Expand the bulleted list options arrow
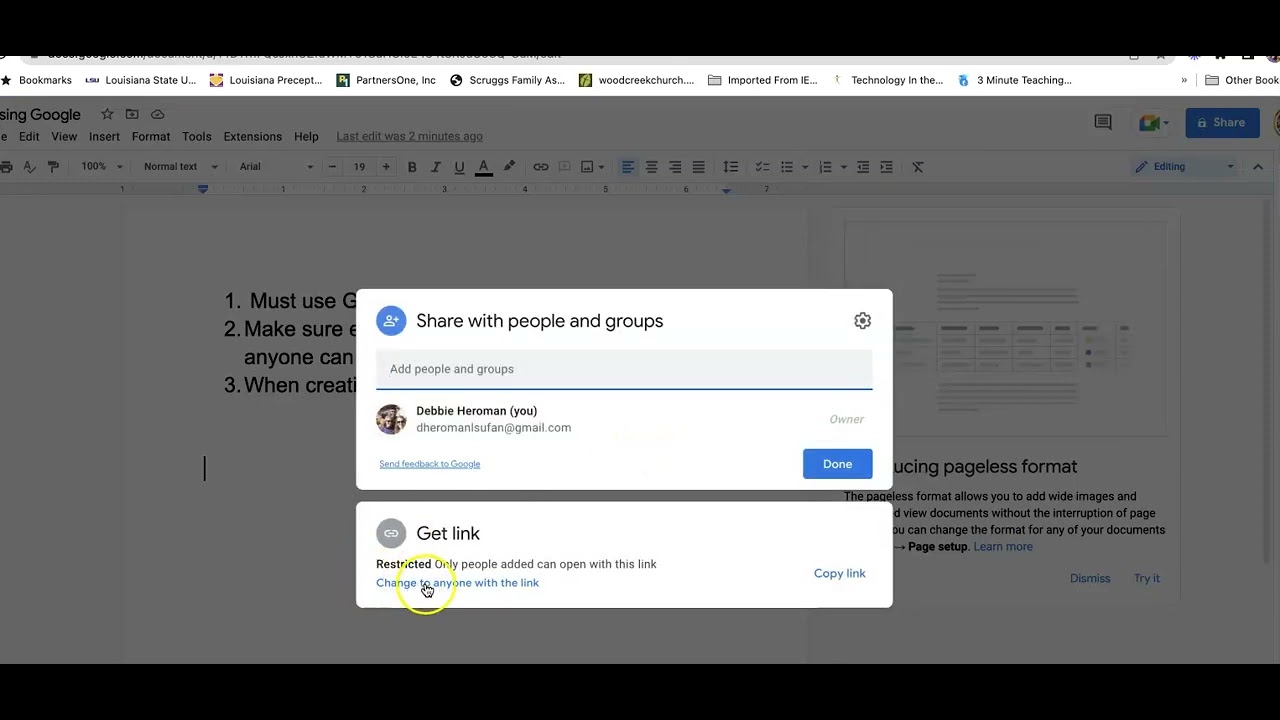The height and width of the screenshot is (720, 1280). pos(803,167)
